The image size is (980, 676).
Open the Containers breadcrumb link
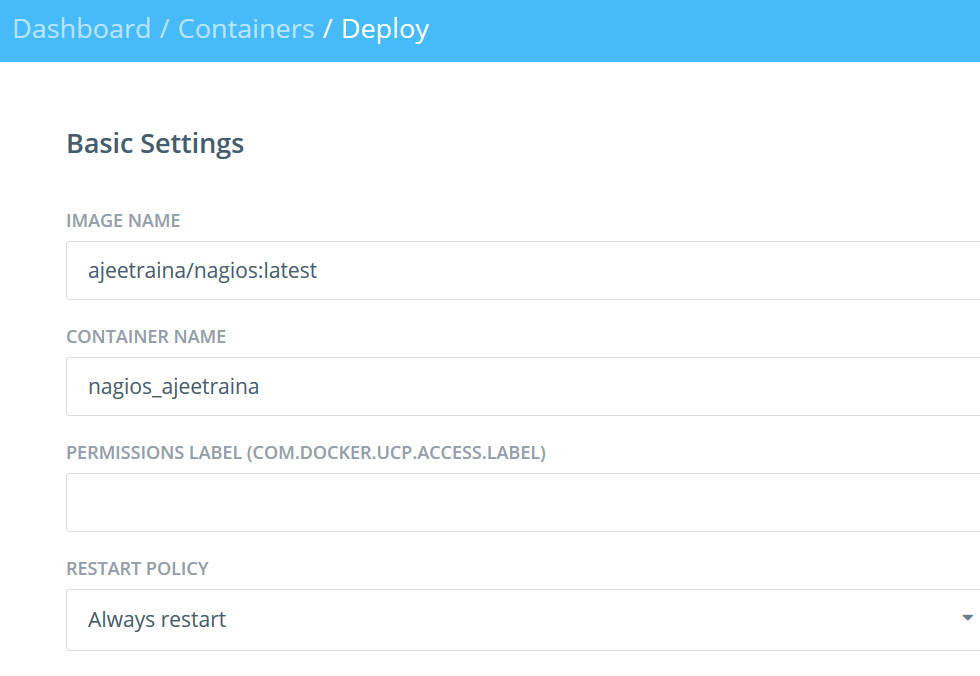click(x=246, y=29)
